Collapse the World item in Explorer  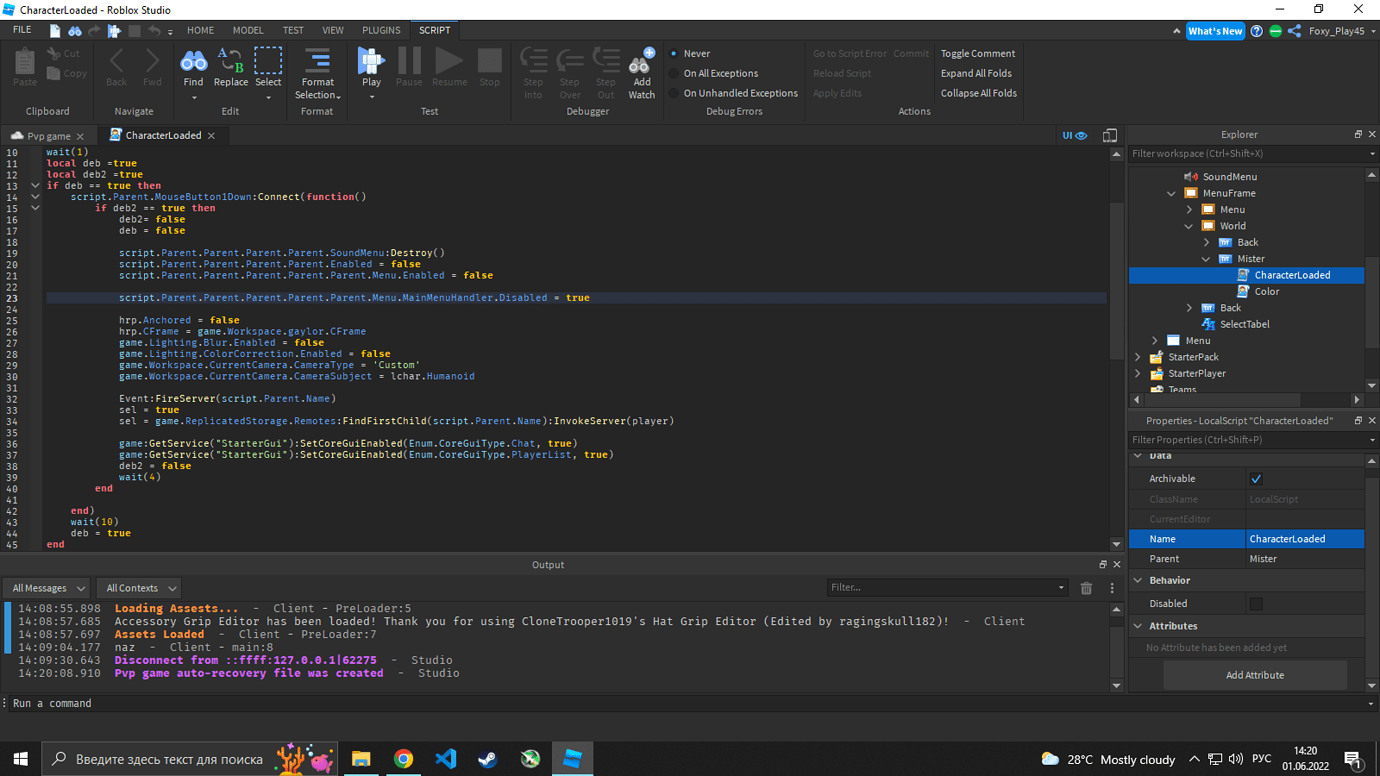[x=1188, y=225]
